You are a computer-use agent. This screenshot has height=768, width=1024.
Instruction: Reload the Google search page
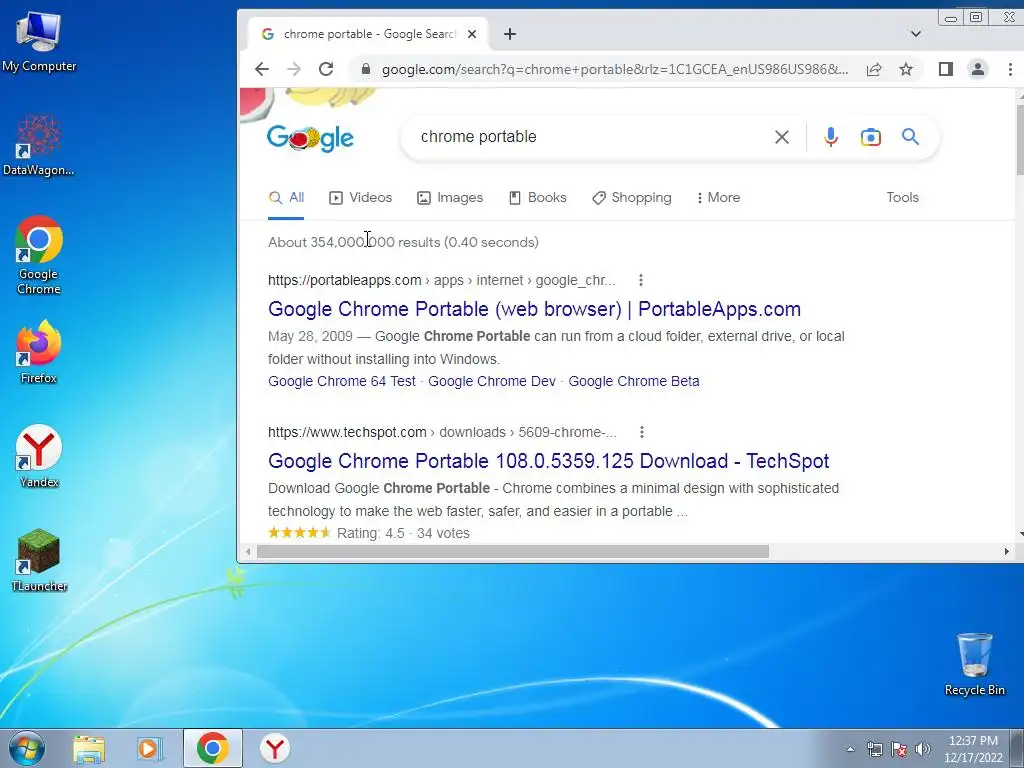[x=326, y=69]
